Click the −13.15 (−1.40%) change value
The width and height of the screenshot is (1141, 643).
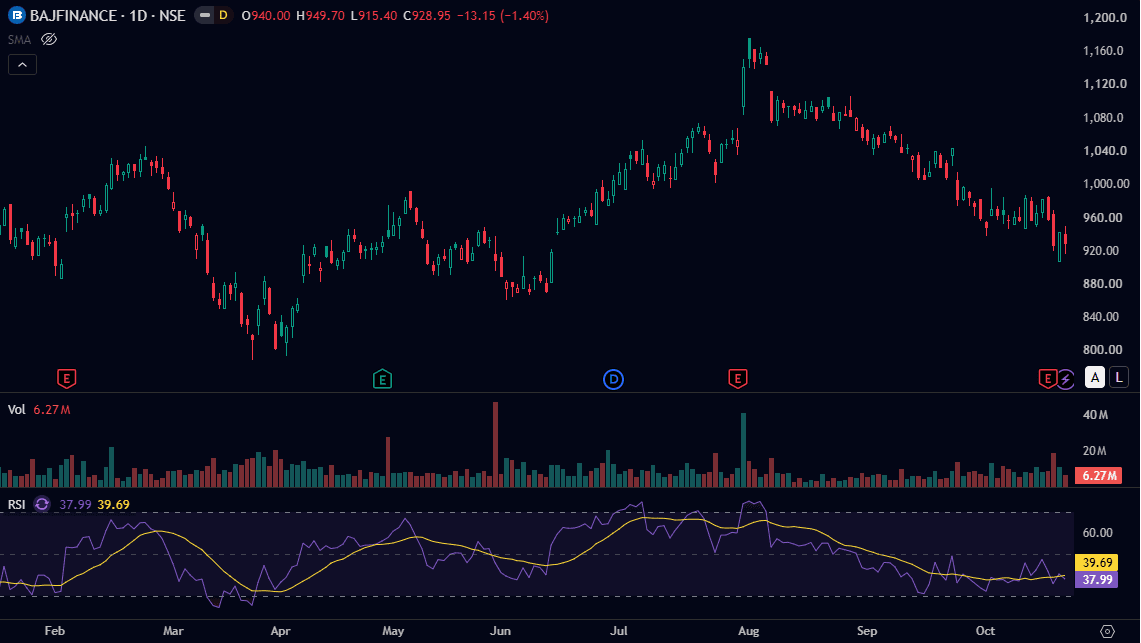click(x=503, y=15)
